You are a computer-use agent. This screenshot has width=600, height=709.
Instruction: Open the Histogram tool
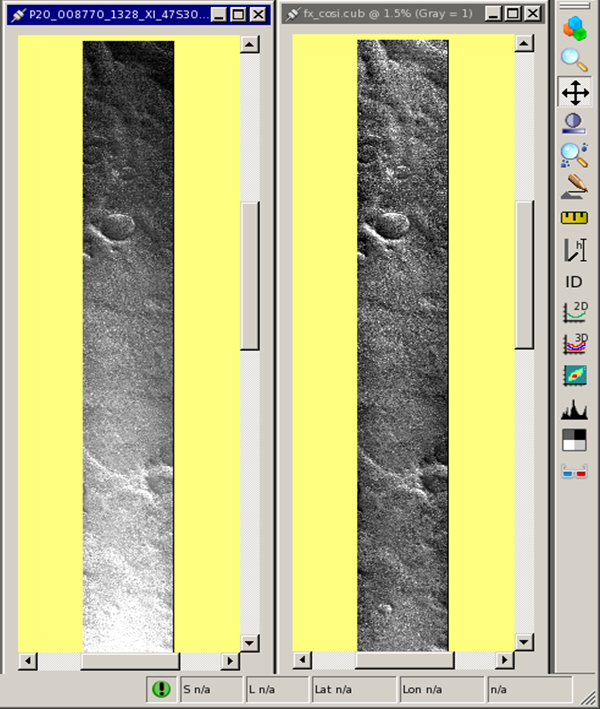574,408
